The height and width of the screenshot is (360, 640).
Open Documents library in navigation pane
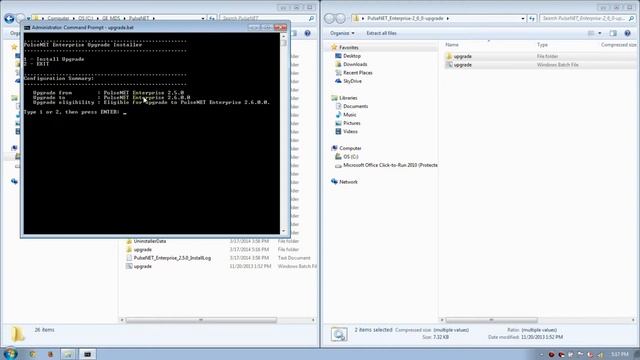point(355,106)
